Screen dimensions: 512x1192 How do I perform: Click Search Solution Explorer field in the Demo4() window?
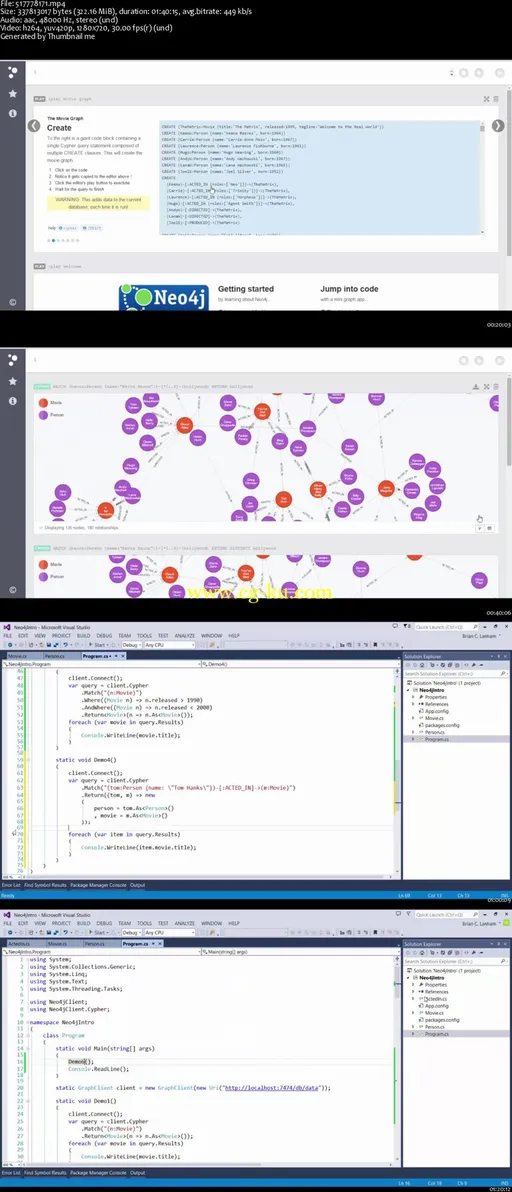click(456, 674)
